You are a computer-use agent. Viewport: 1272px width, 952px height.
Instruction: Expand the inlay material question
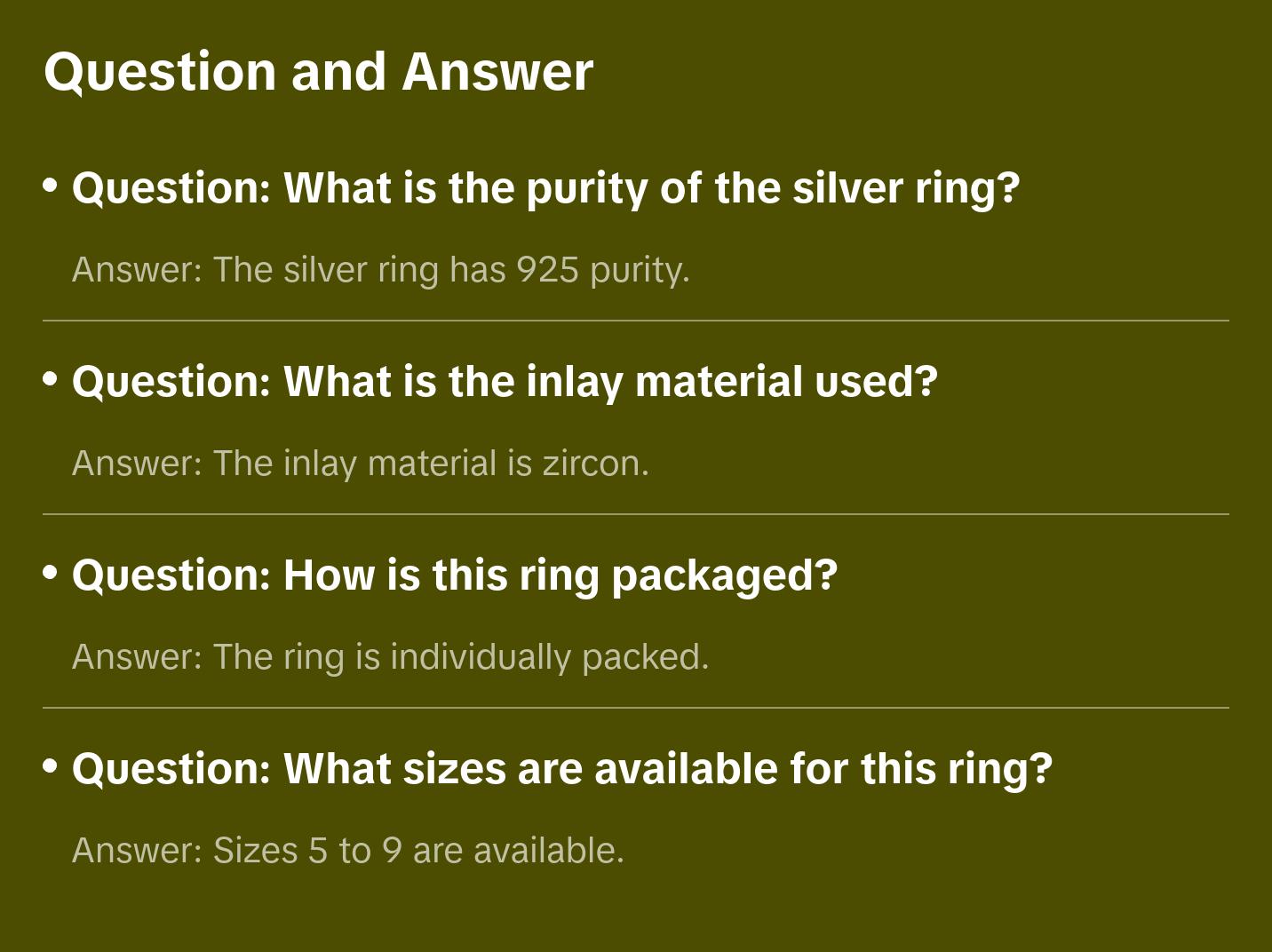505,382
